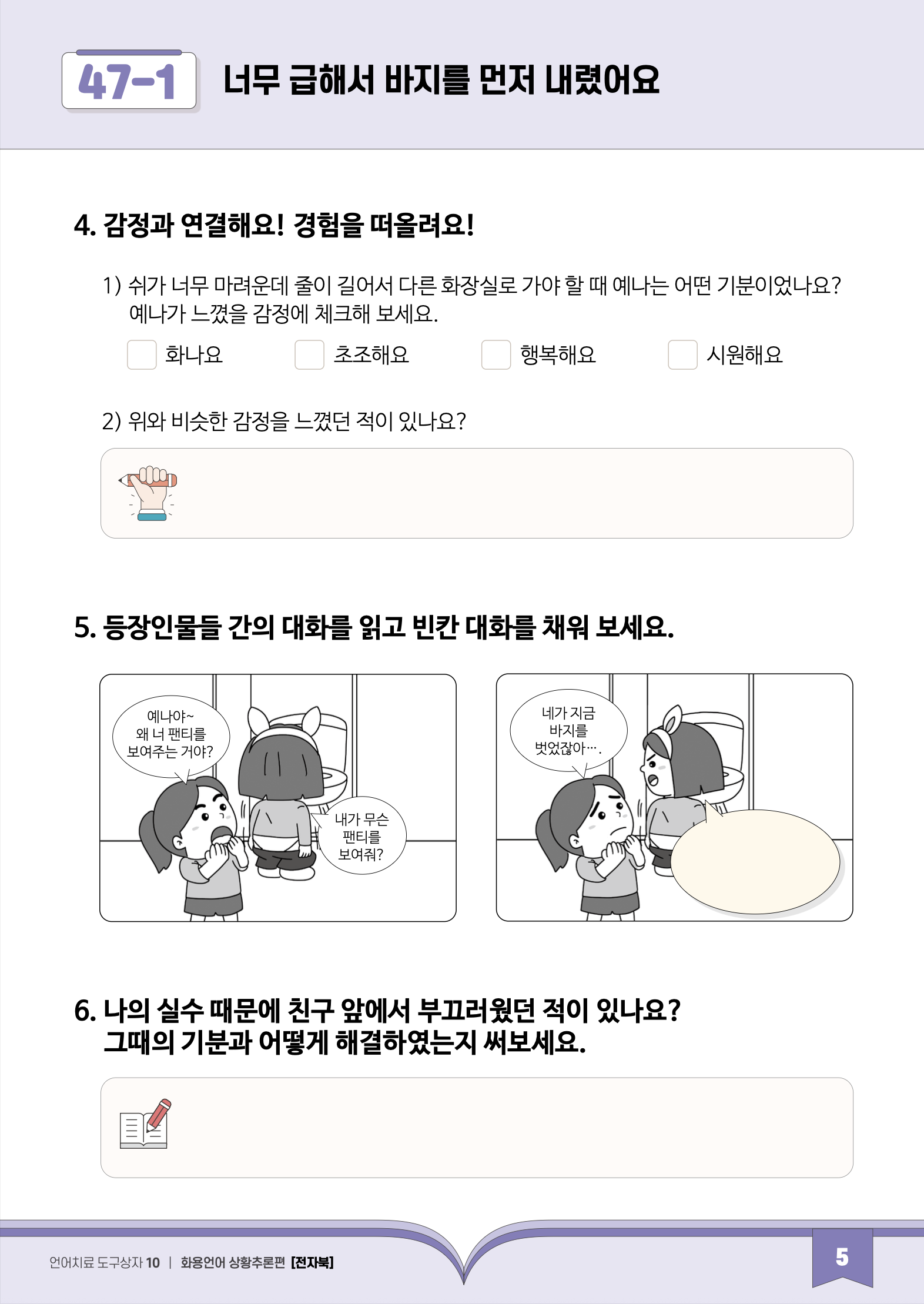
Task: Click the empty cream speech bubble
Action: tap(755, 861)
